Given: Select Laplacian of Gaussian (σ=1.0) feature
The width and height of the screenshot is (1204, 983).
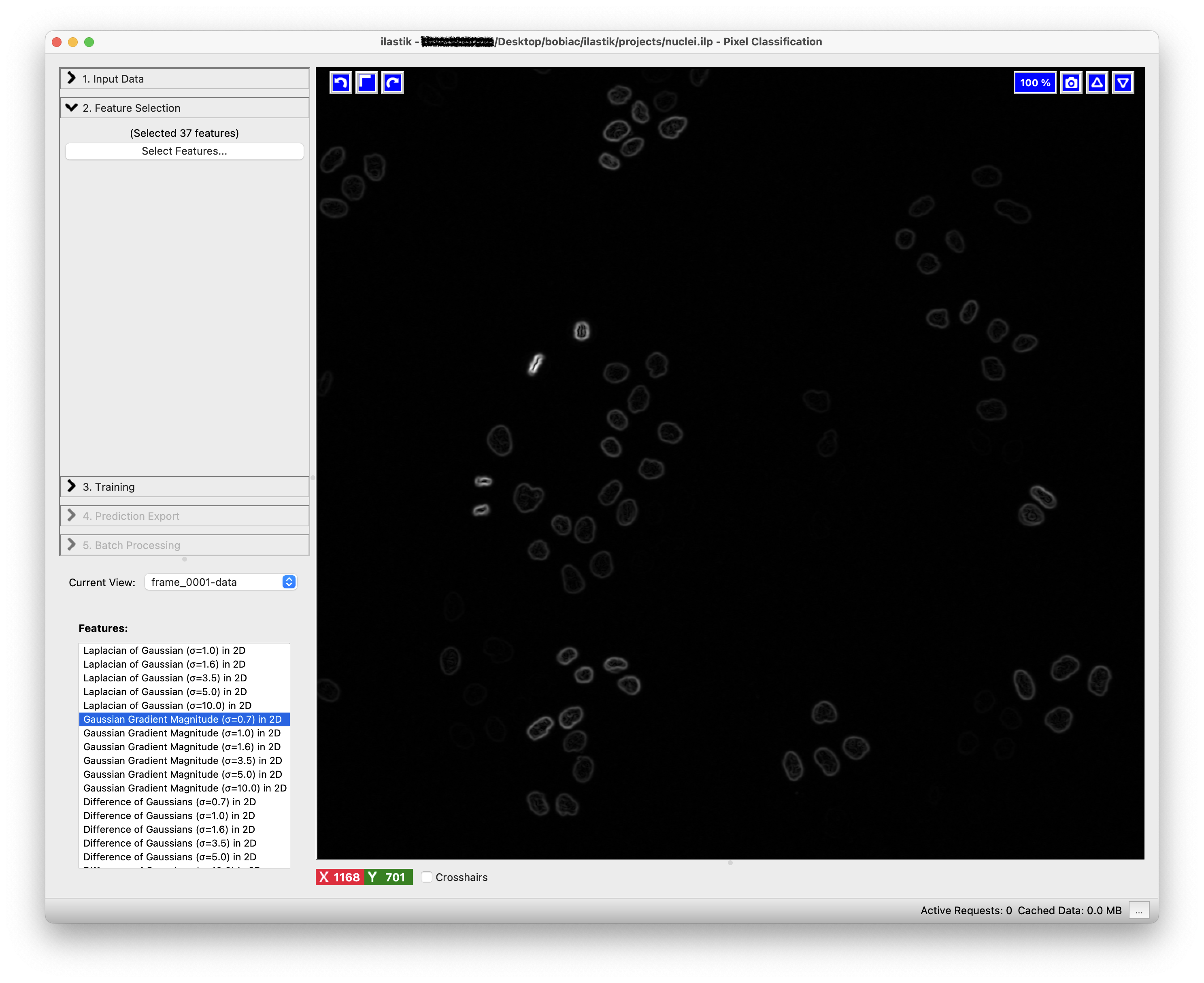Looking at the screenshot, I should pyautogui.click(x=164, y=651).
